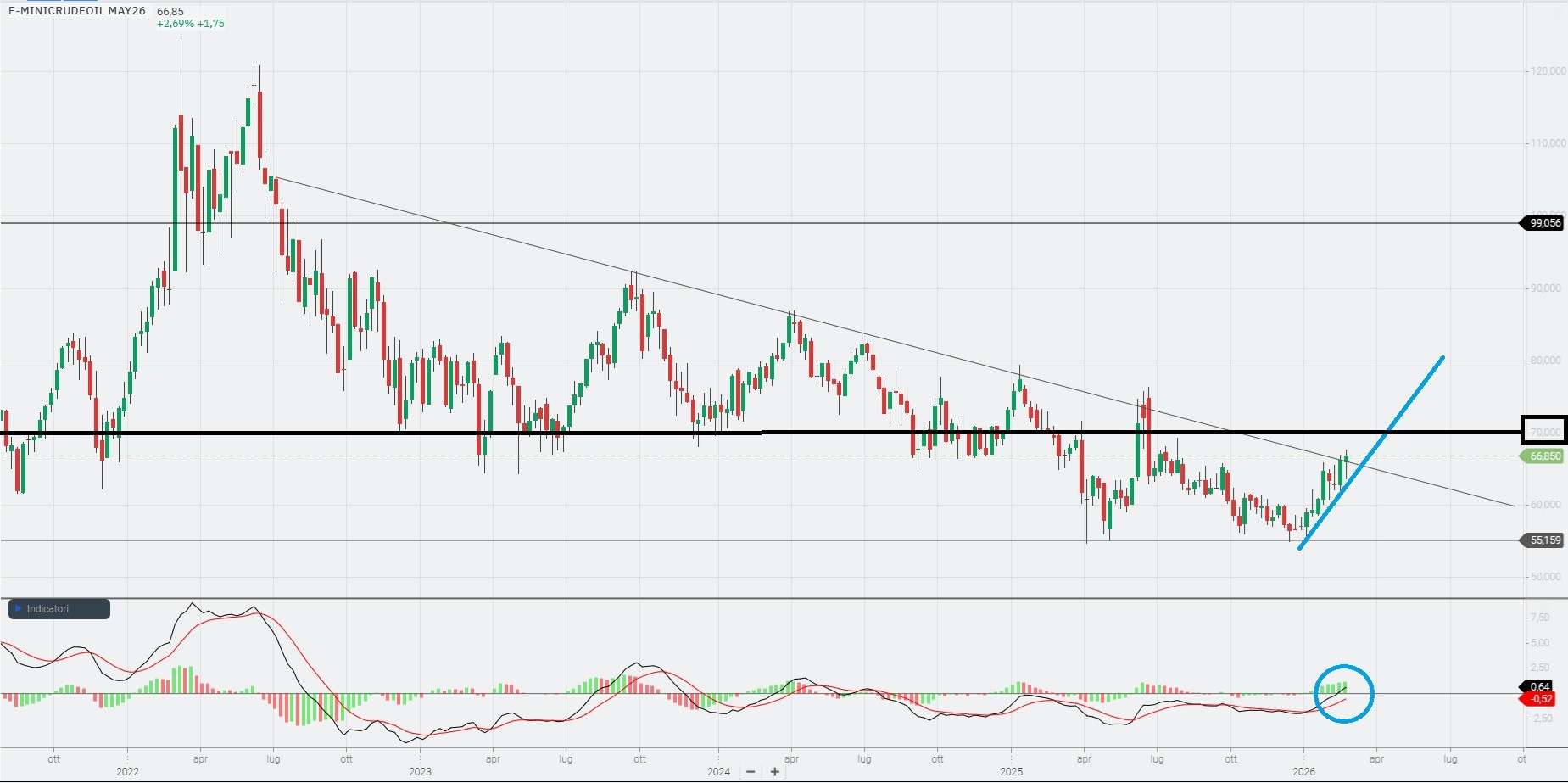Click the 2025 year label on time axis
The width and height of the screenshot is (1568, 783).
click(x=1011, y=772)
